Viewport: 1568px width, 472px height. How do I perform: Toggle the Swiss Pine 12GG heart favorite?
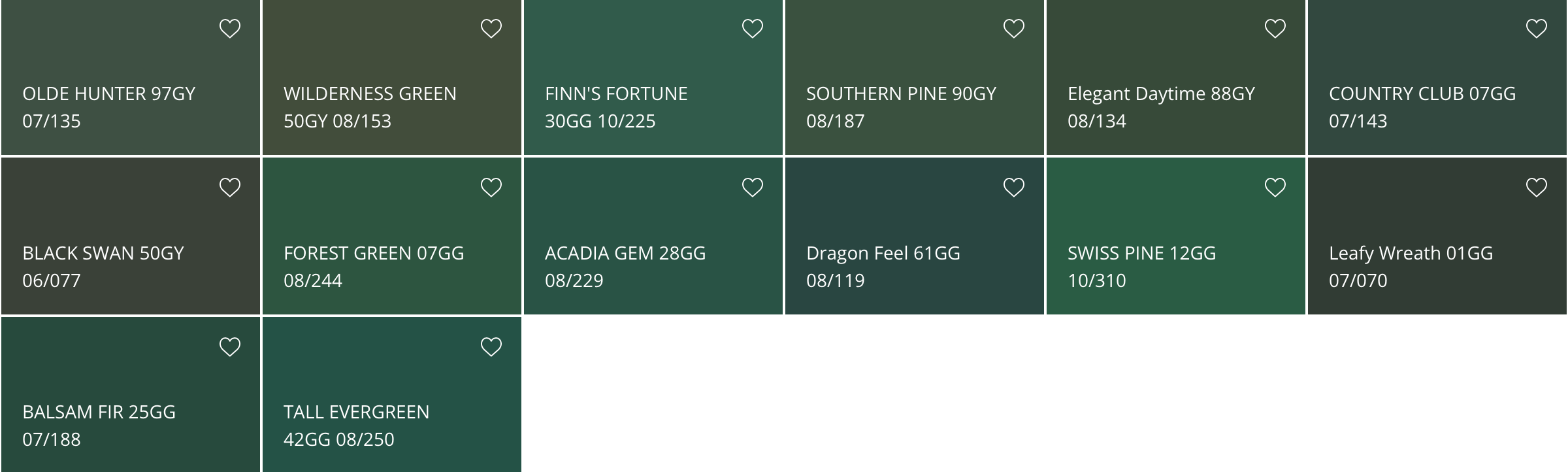(1275, 188)
